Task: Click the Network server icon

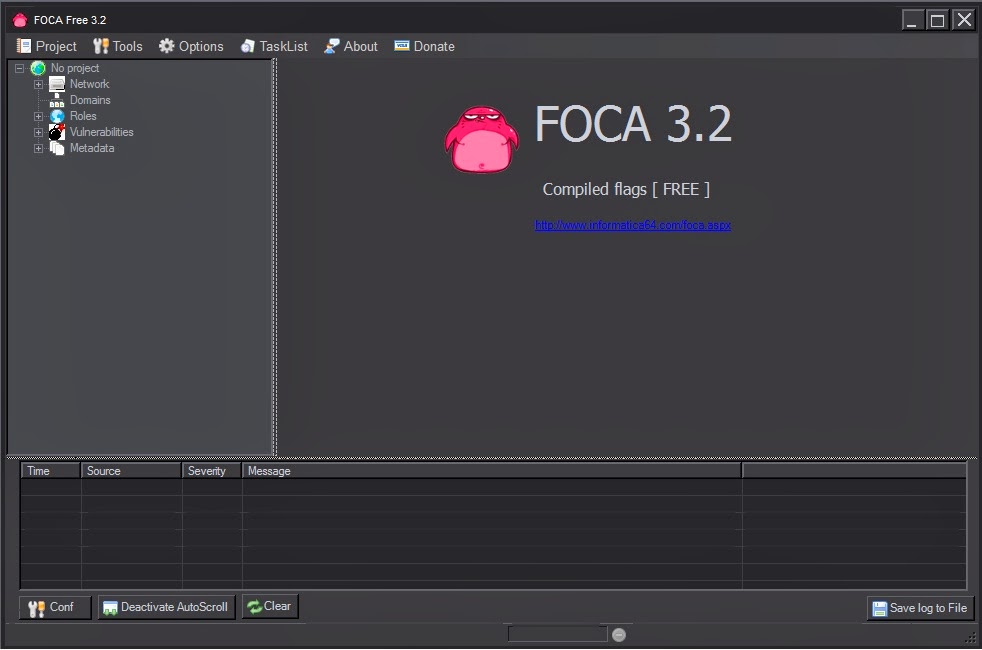Action: click(x=57, y=84)
